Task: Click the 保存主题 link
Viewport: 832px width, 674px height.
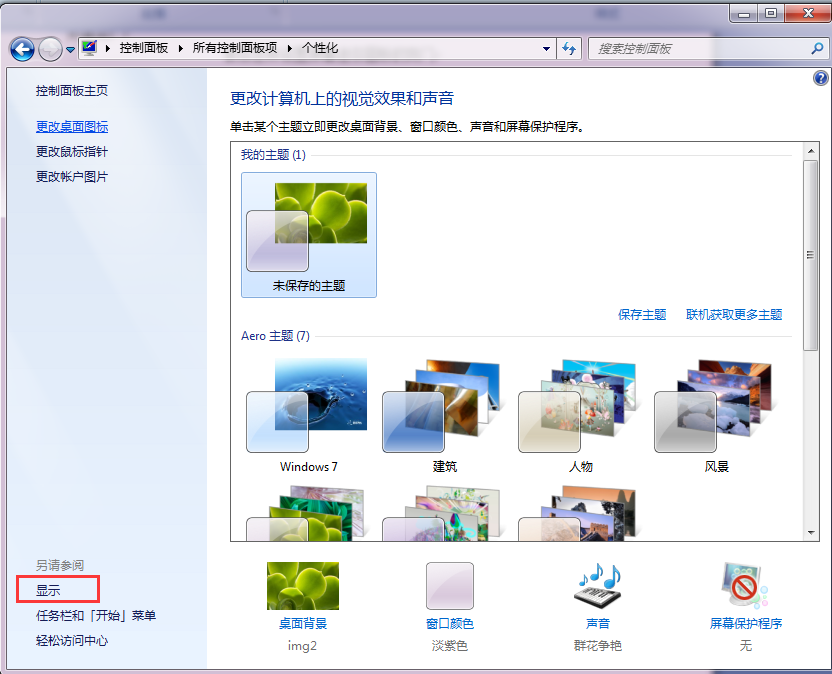Action: point(642,315)
